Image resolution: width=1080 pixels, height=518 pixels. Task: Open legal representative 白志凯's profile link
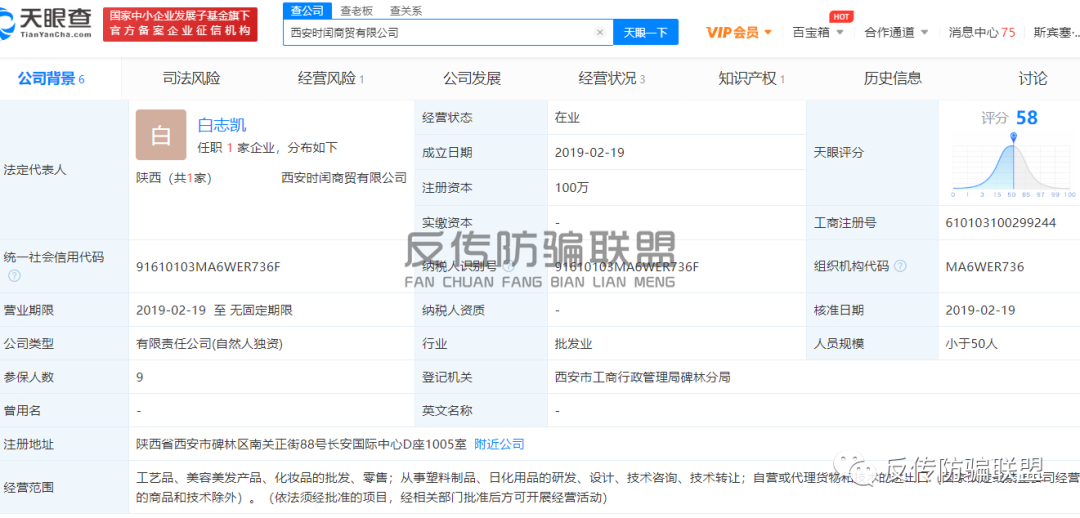222,125
